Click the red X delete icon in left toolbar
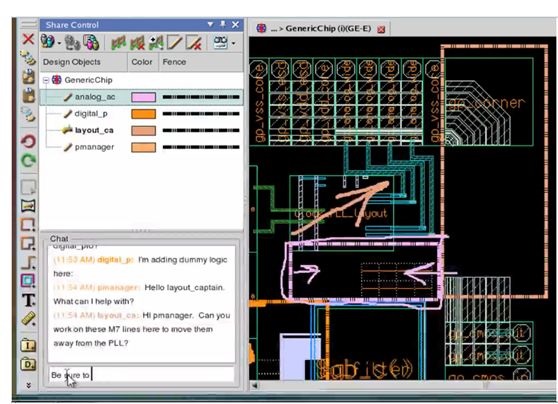The height and width of the screenshot is (404, 558). [28, 39]
